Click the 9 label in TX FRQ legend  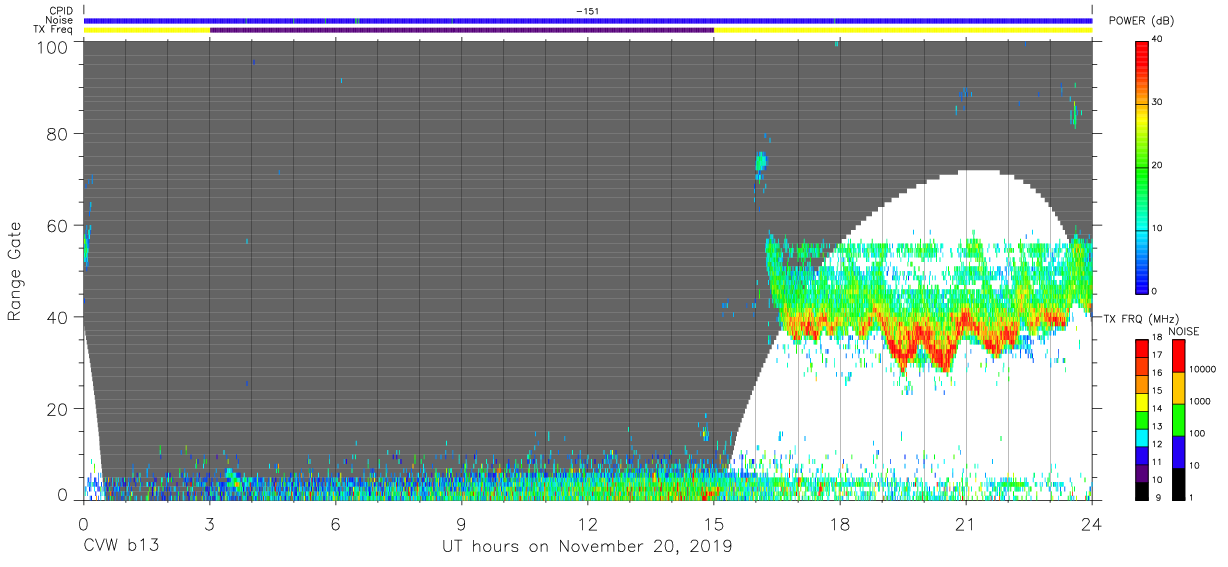tap(1158, 497)
